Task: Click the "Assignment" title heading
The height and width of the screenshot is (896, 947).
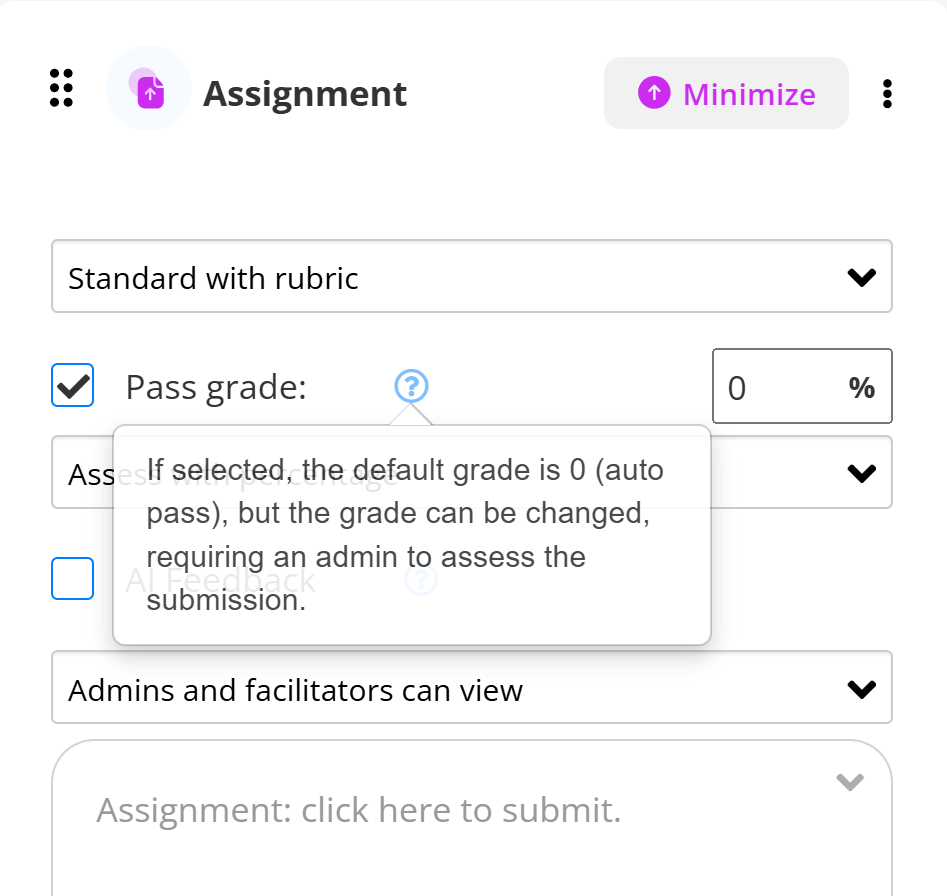Action: 305,94
